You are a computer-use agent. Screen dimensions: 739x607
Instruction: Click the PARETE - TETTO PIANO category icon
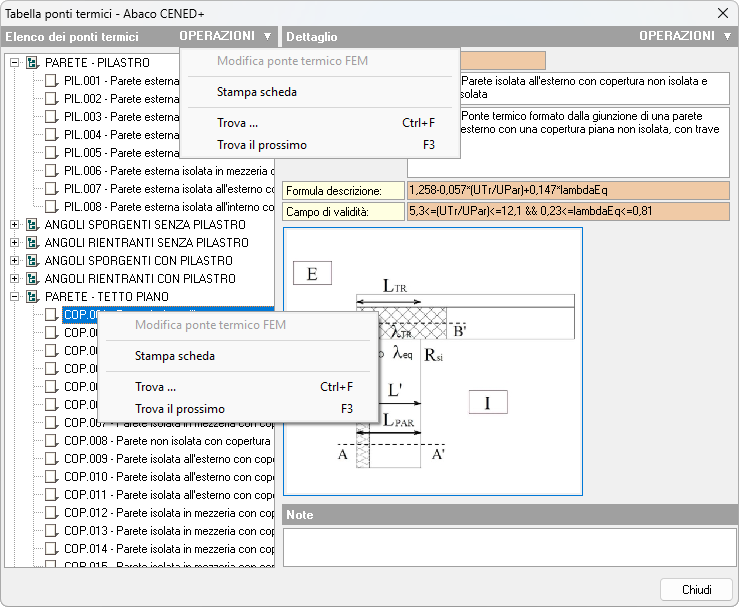(32, 297)
